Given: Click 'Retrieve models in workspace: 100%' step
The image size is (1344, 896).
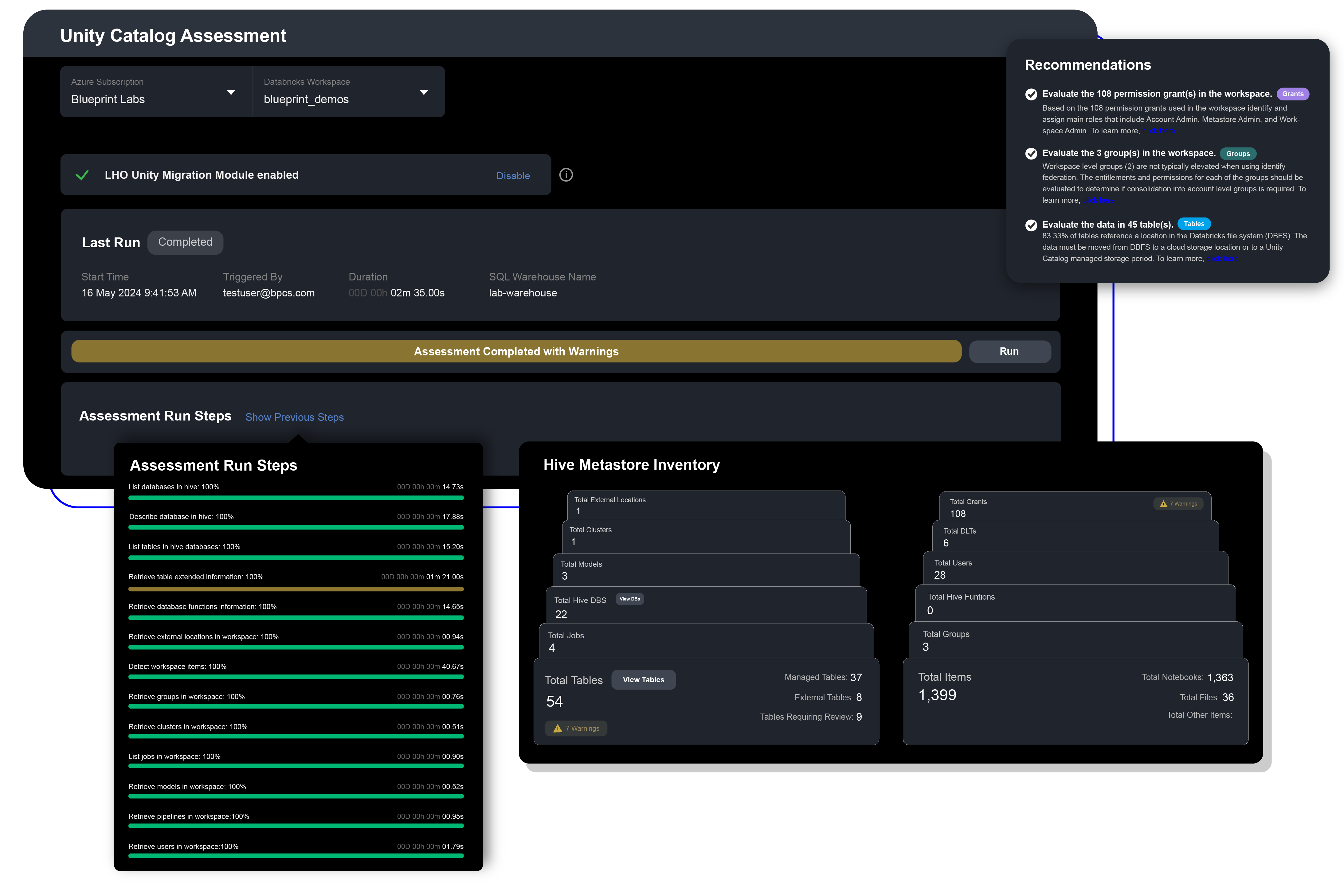Looking at the screenshot, I should tap(187, 787).
